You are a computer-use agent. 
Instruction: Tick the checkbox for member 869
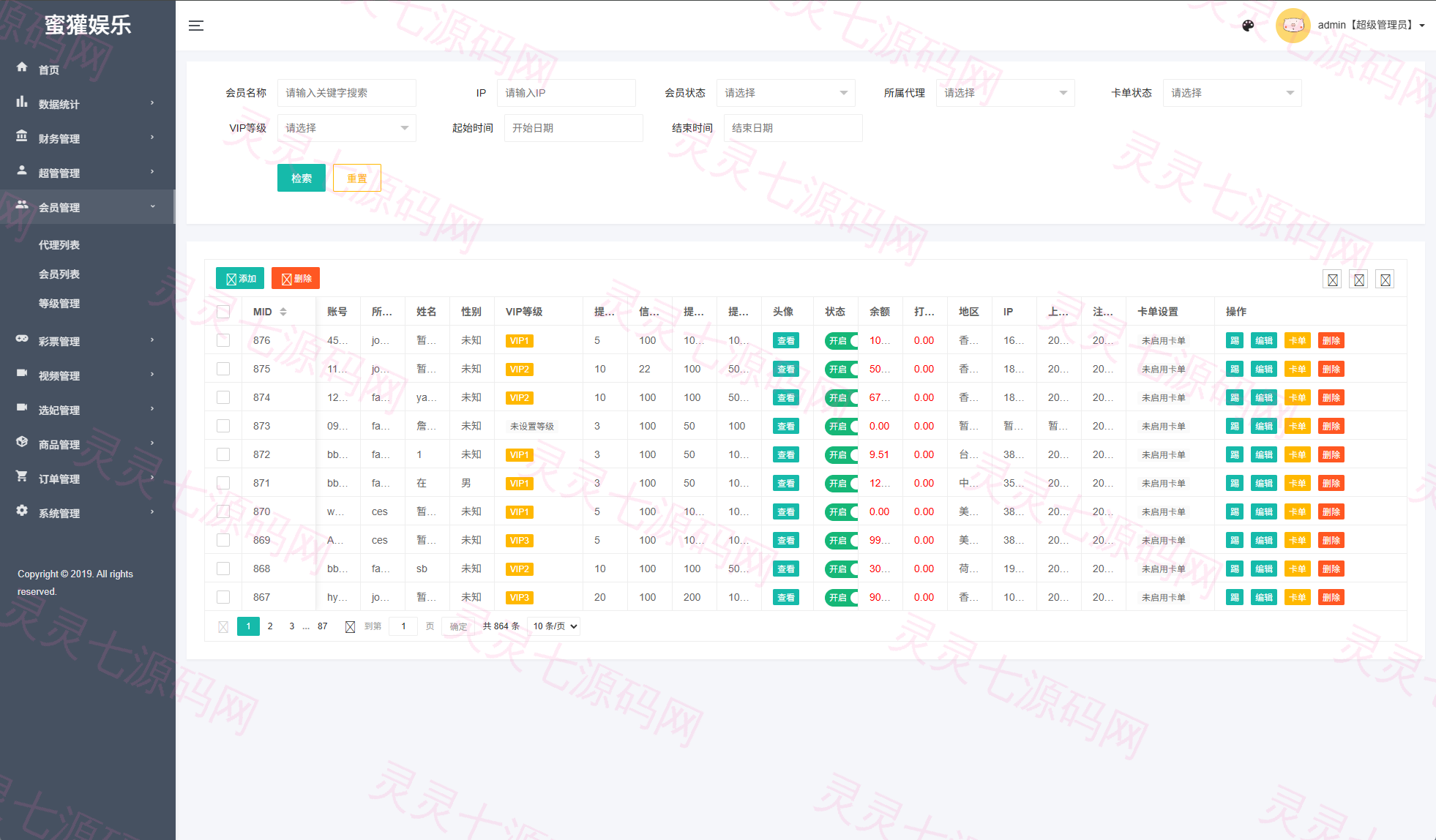click(x=223, y=540)
